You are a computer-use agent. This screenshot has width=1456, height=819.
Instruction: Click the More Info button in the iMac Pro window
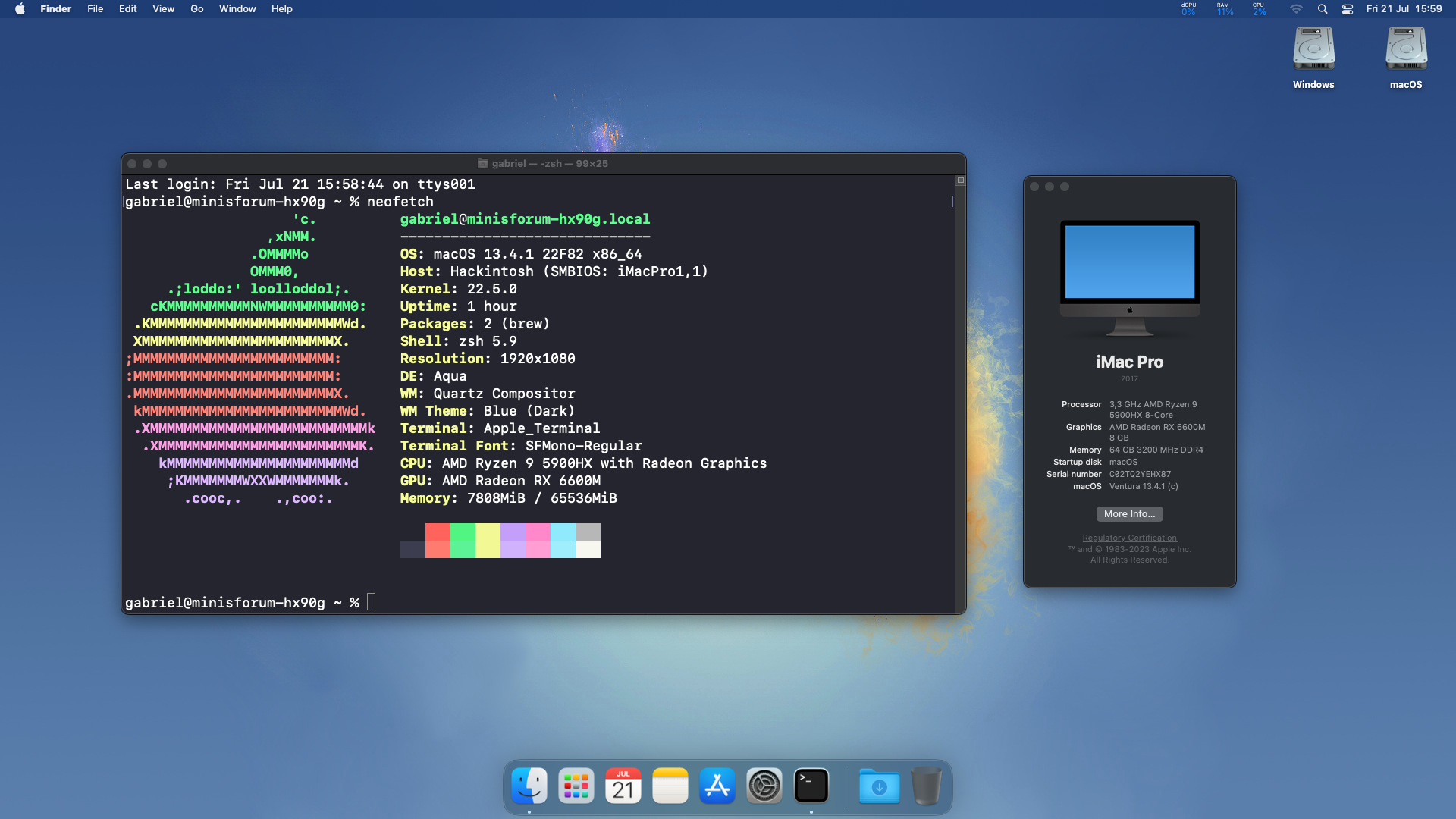pos(1129,514)
